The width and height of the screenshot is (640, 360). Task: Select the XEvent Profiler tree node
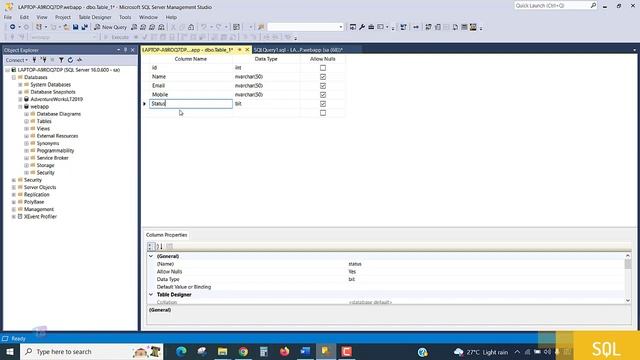[x=40, y=217]
